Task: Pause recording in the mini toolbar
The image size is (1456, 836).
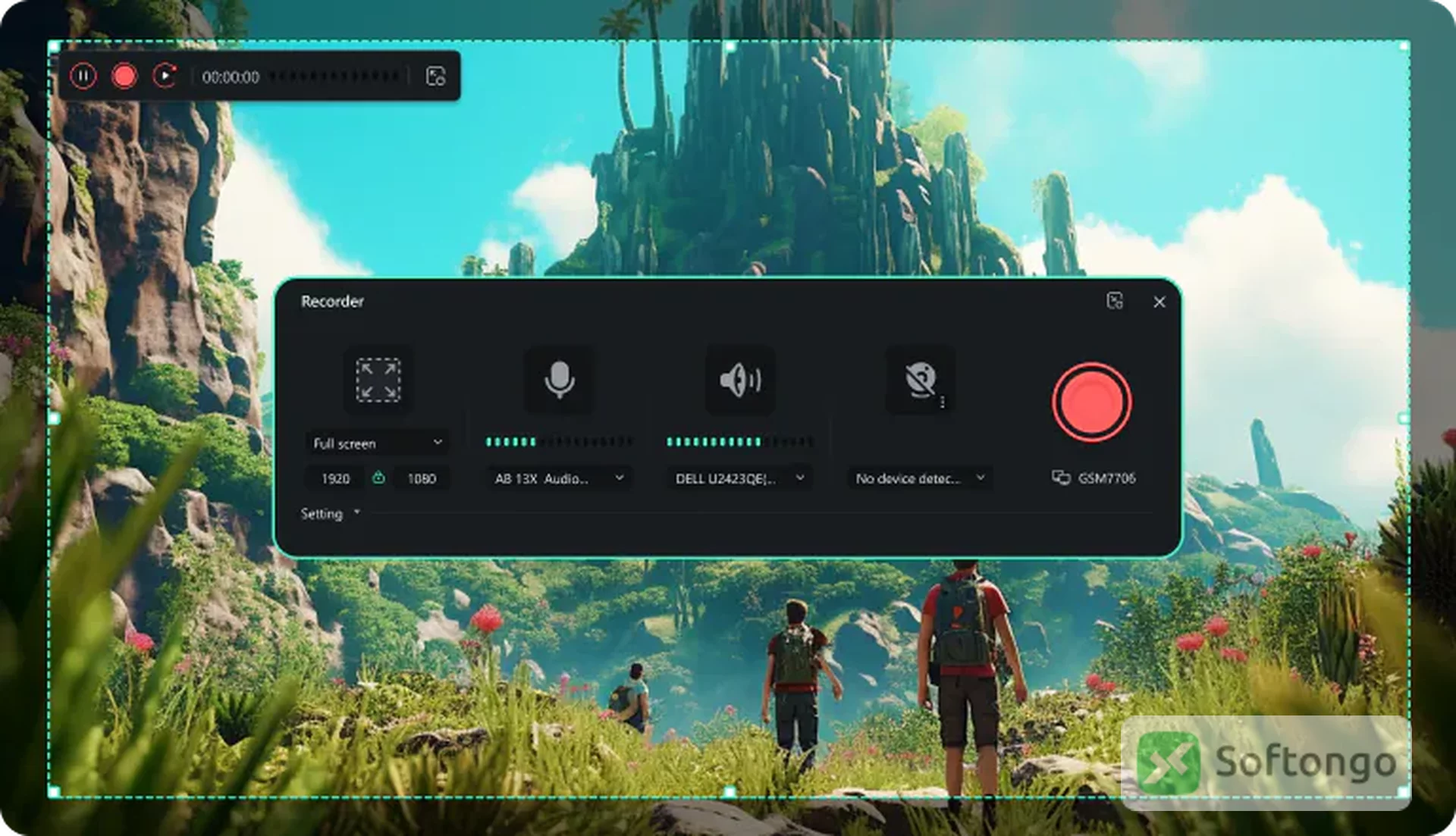Action: pyautogui.click(x=83, y=76)
